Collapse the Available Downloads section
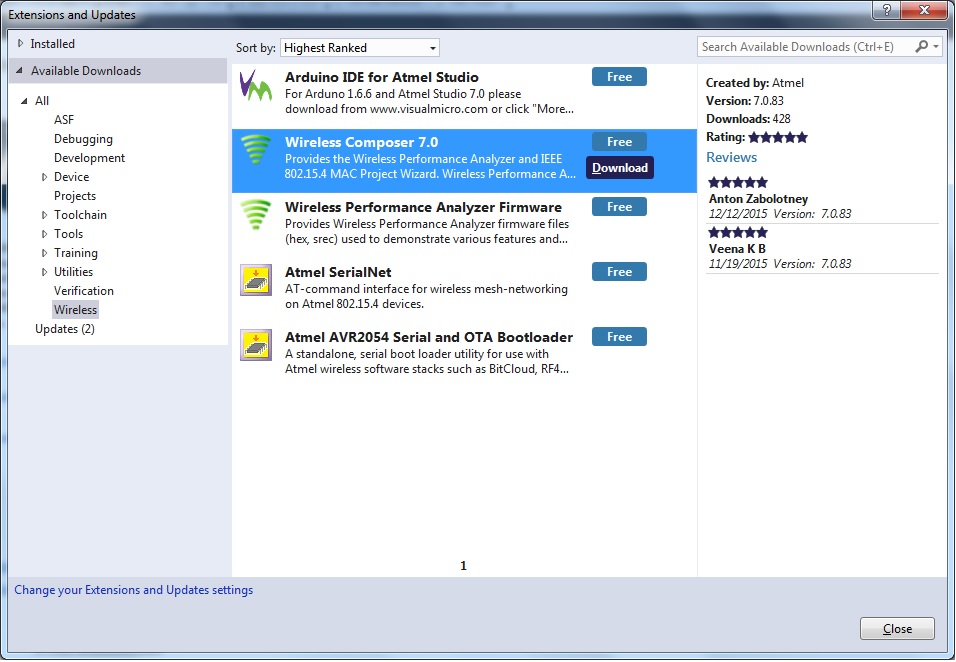Viewport: 956px width, 662px height. click(x=20, y=71)
